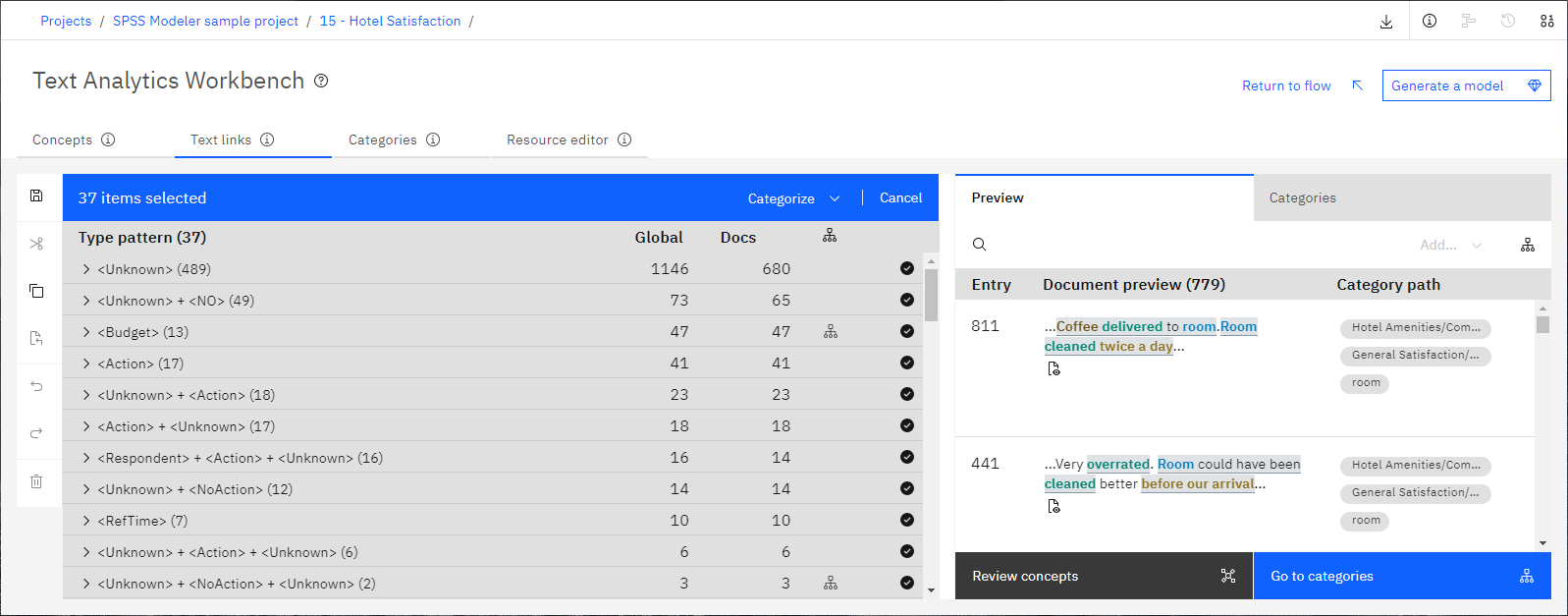1568x616 pixels.
Task: Click the flow structure icon in the top bar
Action: coord(1469,21)
